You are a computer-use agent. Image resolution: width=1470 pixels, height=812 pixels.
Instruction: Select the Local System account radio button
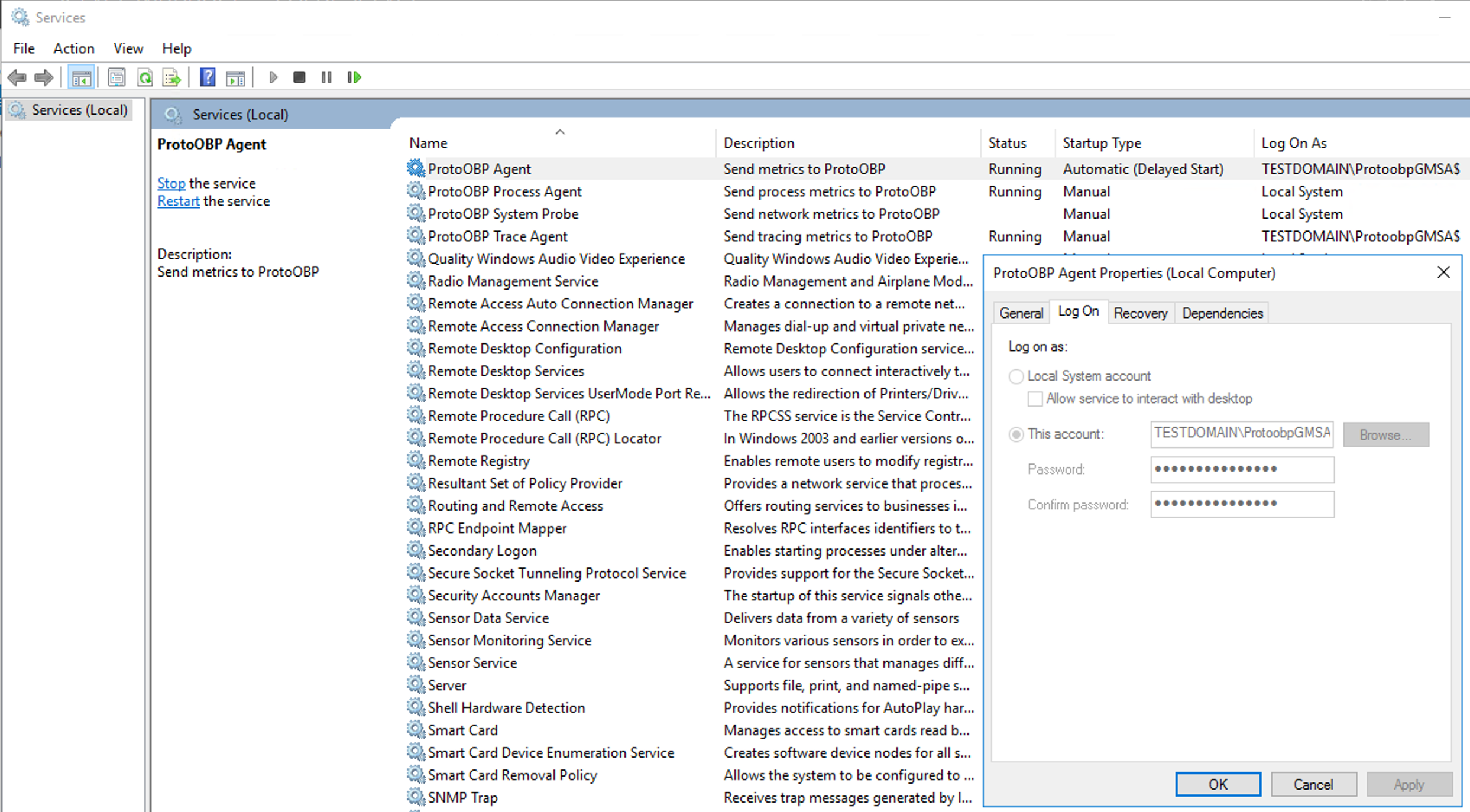pos(1016,376)
